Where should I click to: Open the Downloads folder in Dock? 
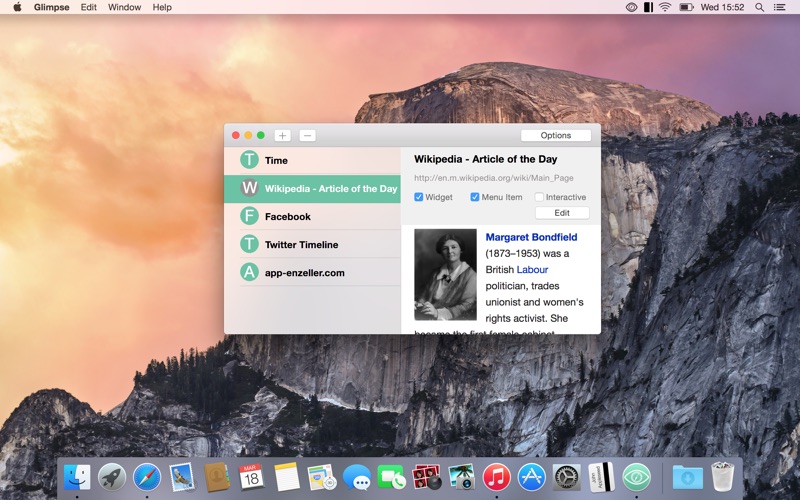pos(687,478)
